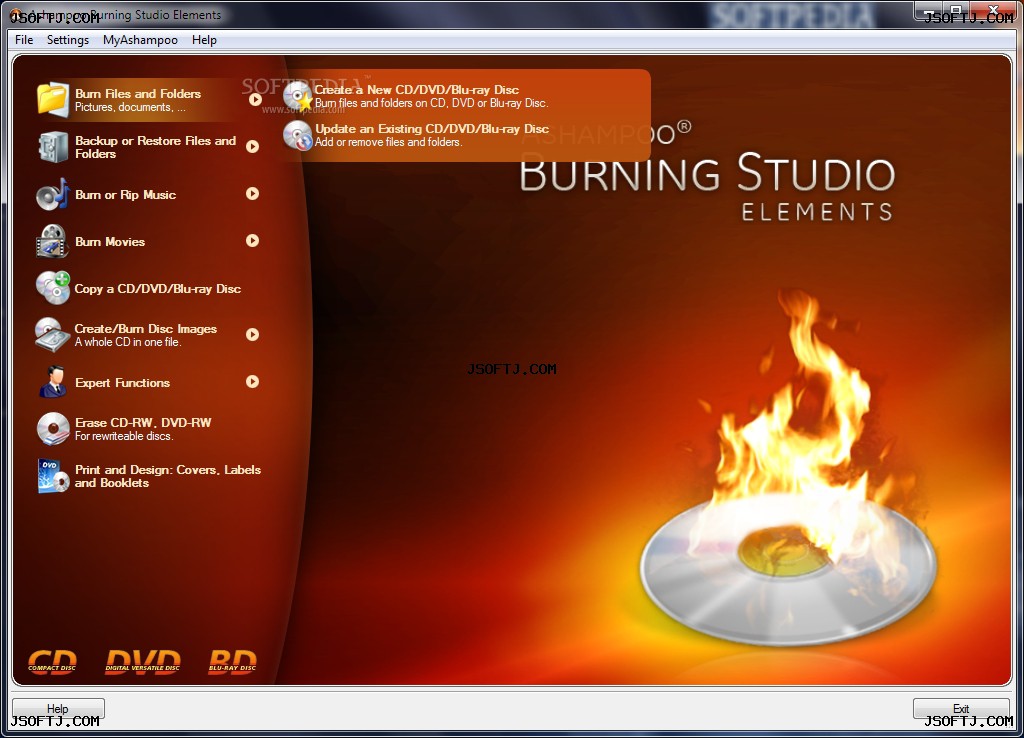This screenshot has height=738, width=1024.
Task: Choose Print and Design: Covers, Labels and Booklets
Action: point(168,476)
